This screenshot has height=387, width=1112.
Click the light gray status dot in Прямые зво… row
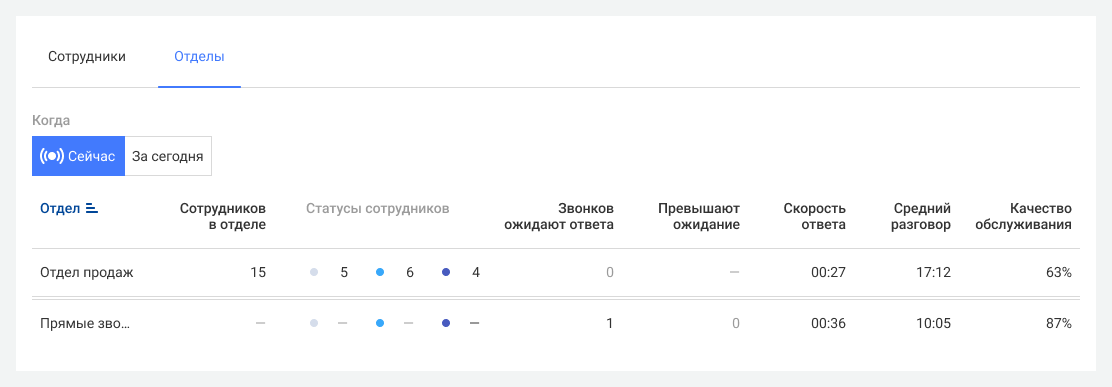tap(313, 323)
